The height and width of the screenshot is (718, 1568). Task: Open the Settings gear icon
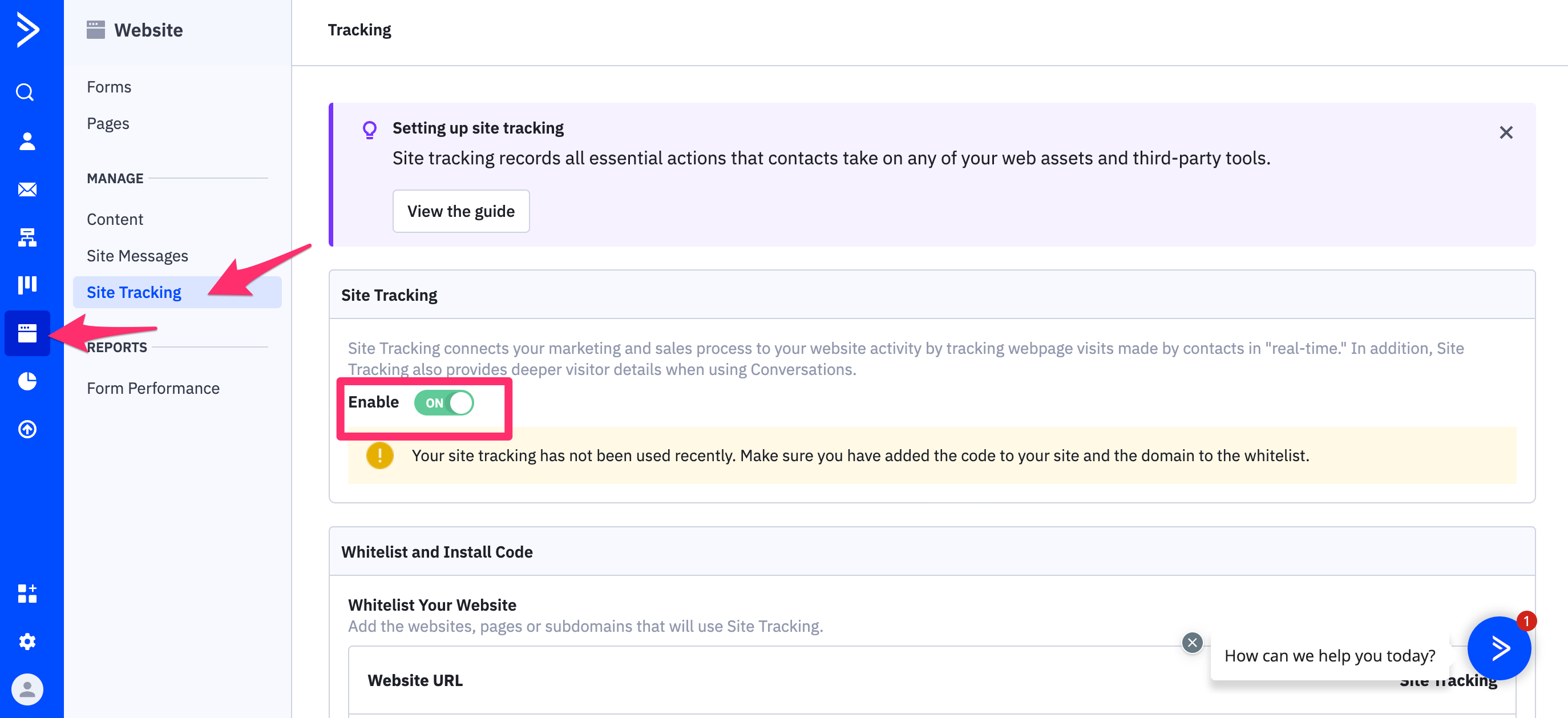27,642
